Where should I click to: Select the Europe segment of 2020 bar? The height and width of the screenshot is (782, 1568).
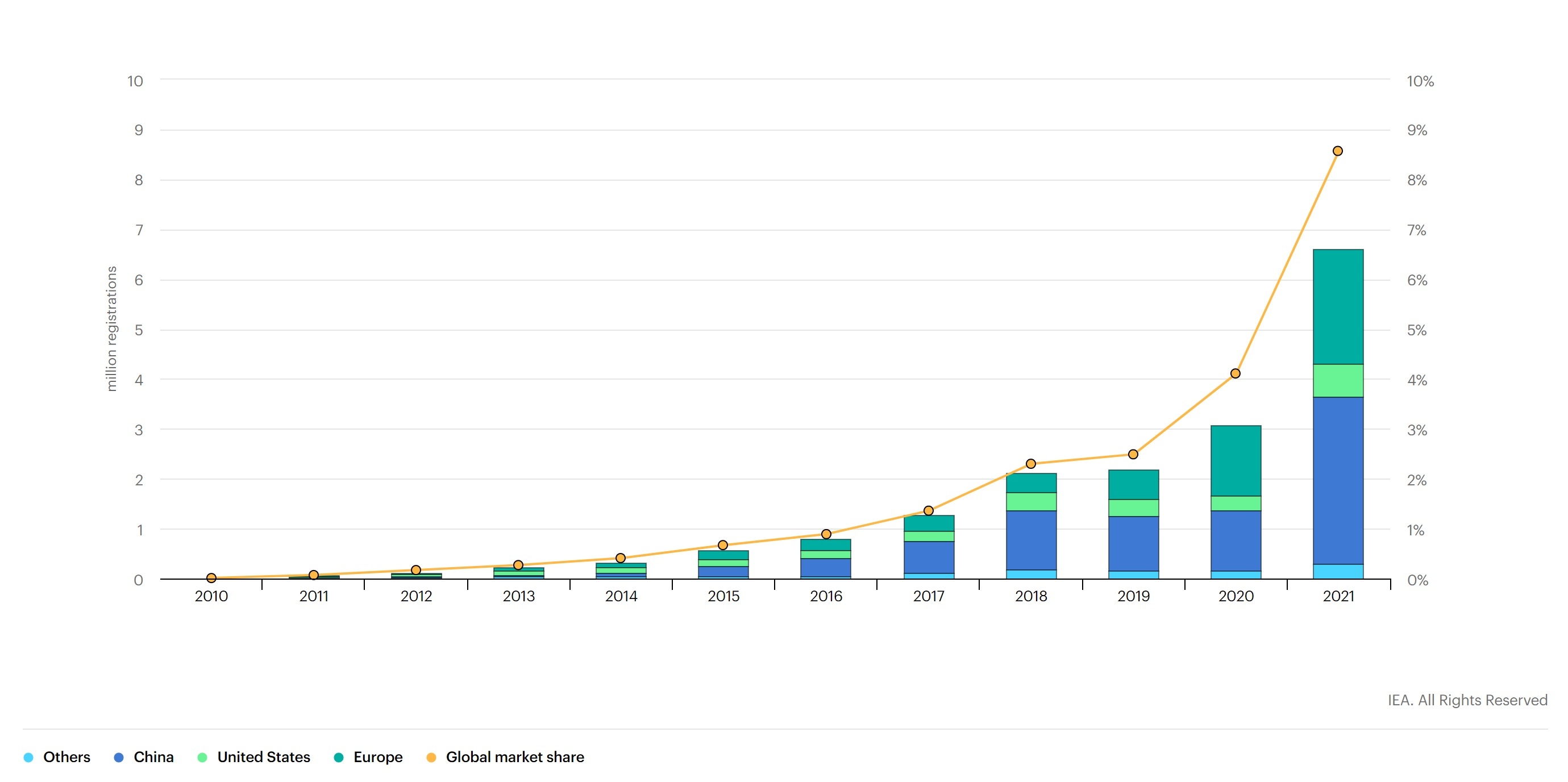tap(1236, 460)
